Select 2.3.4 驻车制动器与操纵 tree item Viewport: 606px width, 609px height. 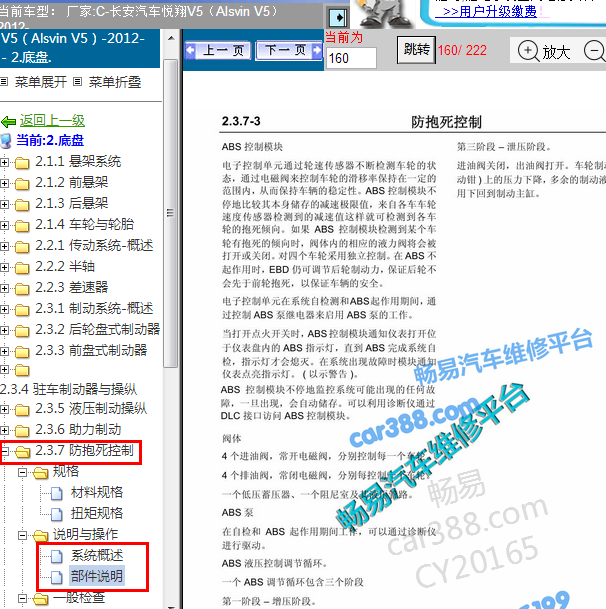pos(69,389)
